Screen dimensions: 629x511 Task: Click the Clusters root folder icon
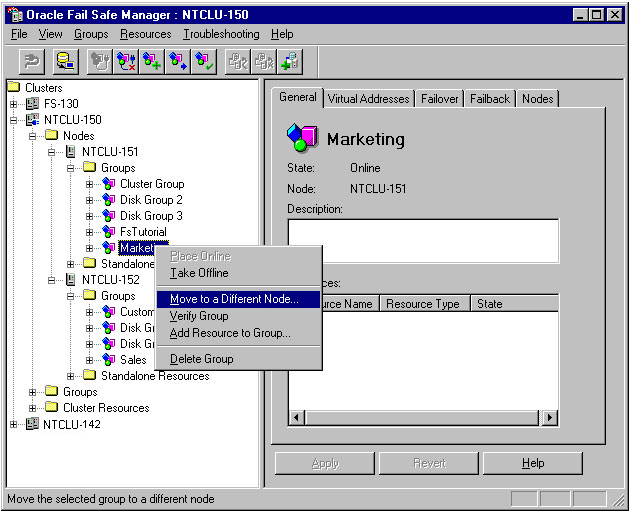click(x=14, y=87)
